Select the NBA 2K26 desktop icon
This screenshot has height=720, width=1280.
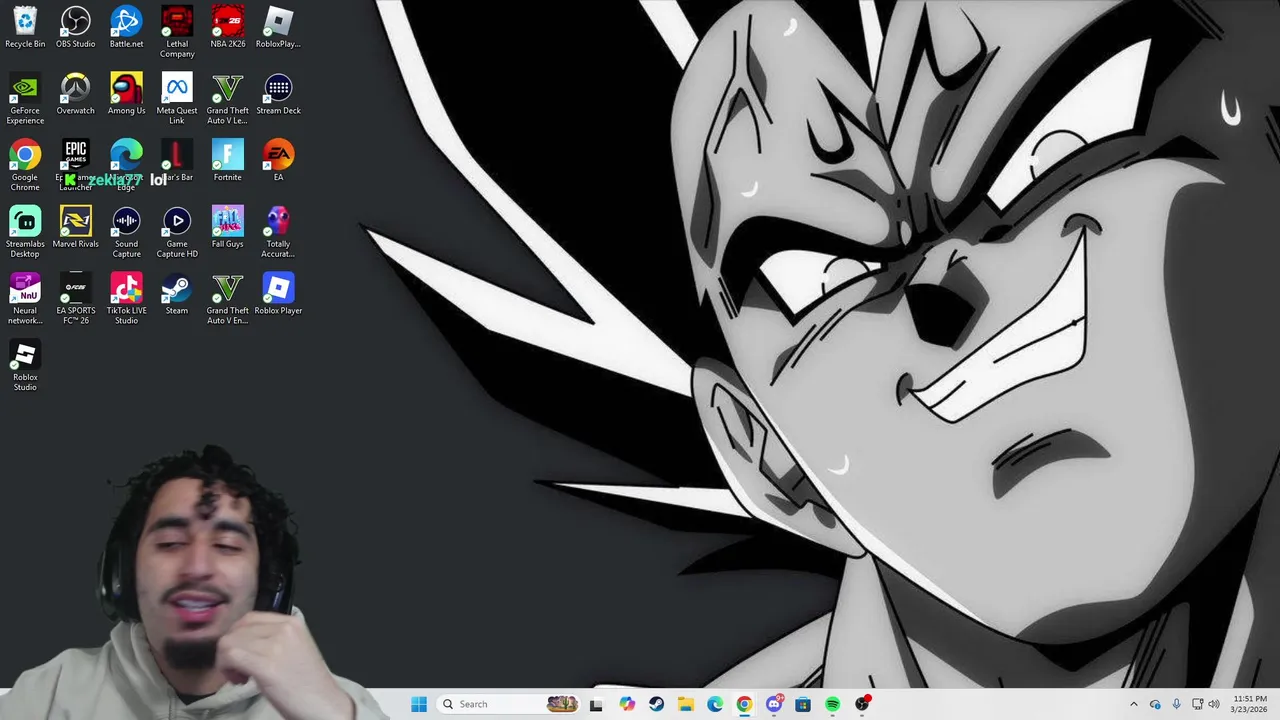point(228,27)
